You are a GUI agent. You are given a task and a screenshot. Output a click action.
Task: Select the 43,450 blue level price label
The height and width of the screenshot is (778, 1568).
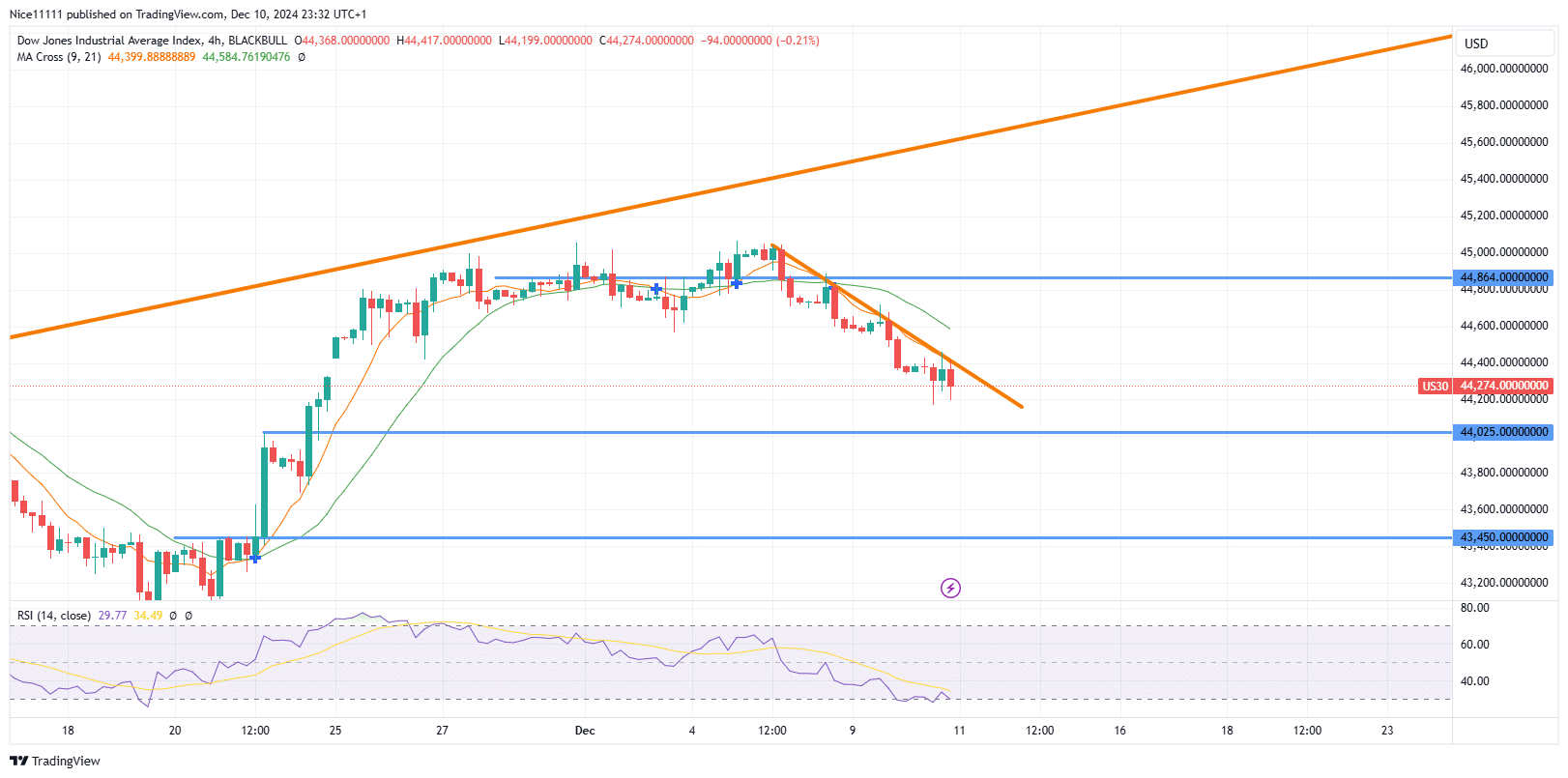tap(1504, 537)
